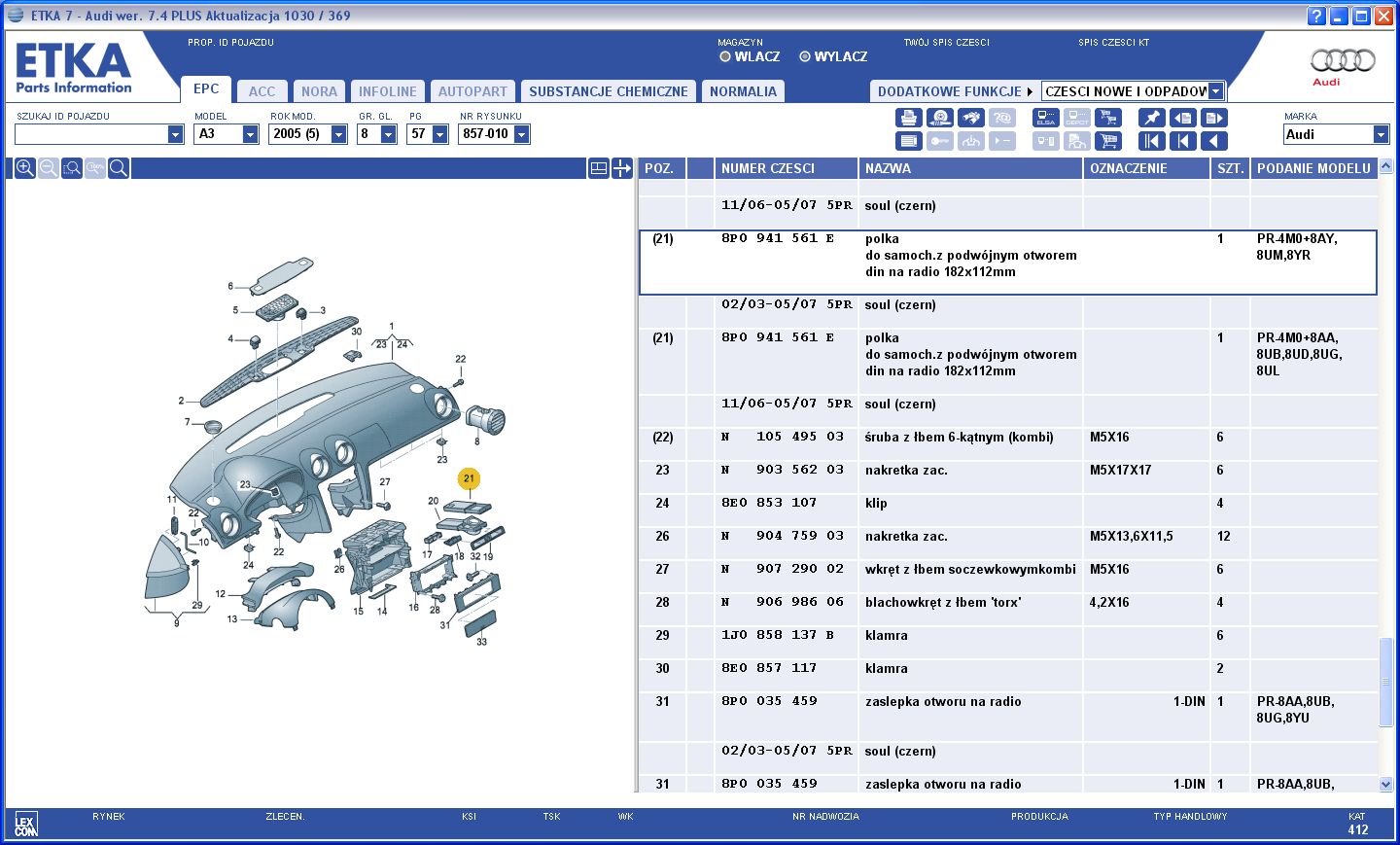Click highlighted callout 21 in the illustration

[469, 478]
